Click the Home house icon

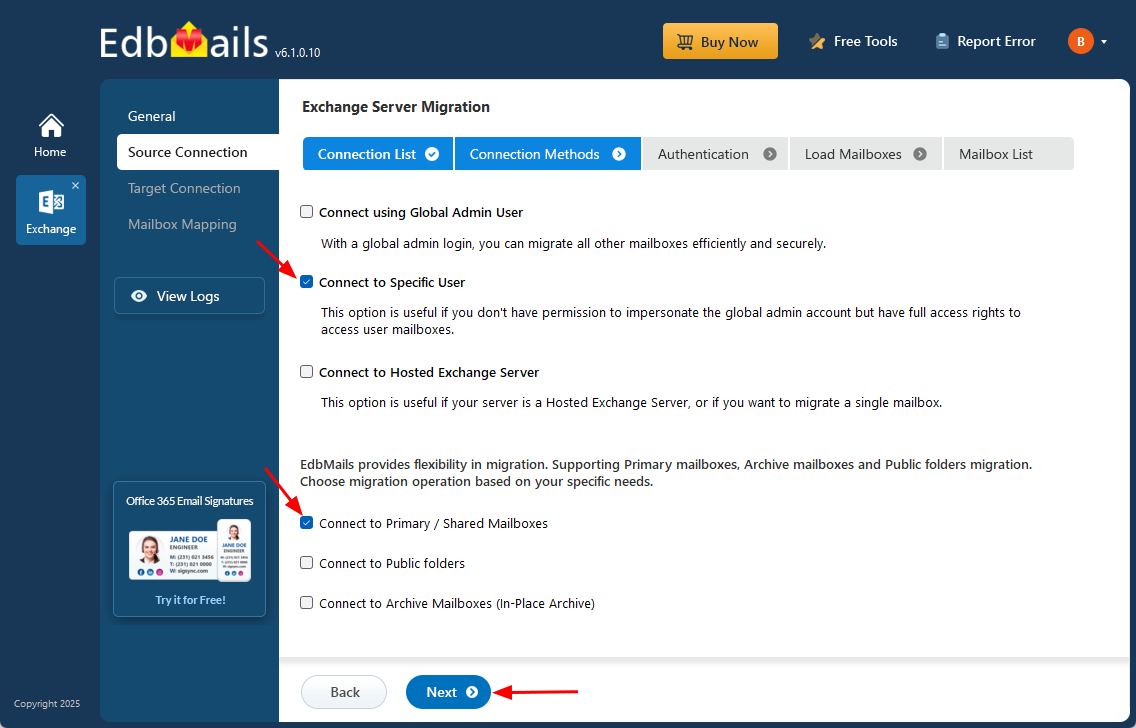[51, 126]
